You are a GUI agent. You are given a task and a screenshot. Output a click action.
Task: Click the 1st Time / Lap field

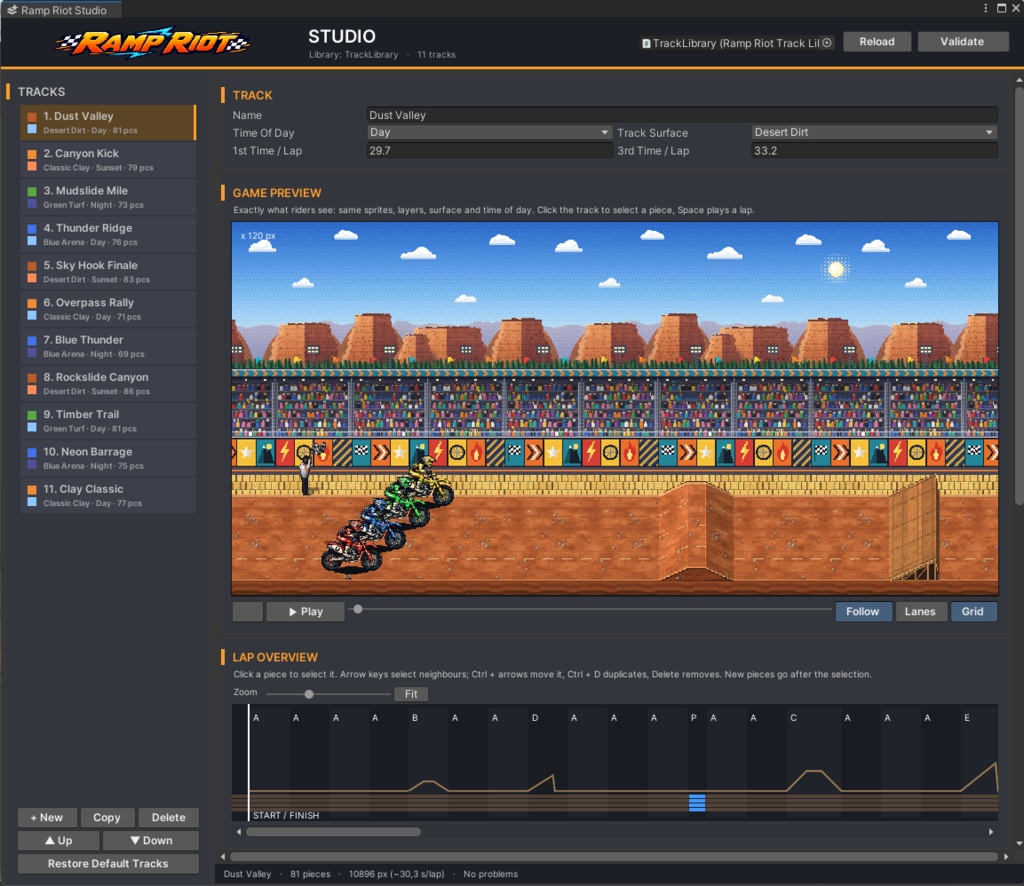click(489, 151)
